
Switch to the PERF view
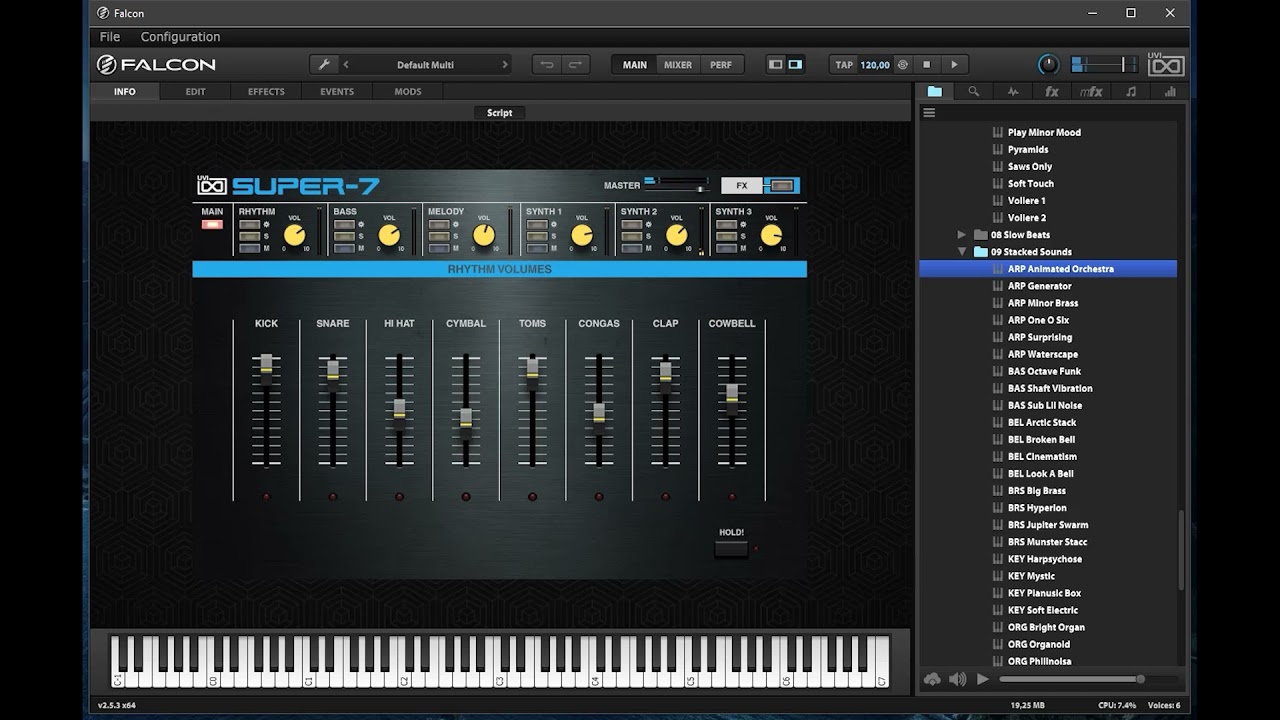coord(721,65)
